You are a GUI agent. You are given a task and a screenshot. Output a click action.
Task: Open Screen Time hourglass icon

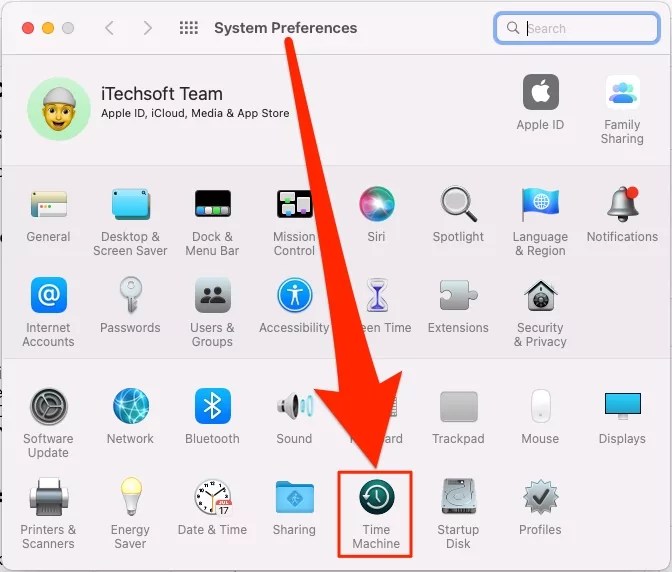point(377,295)
